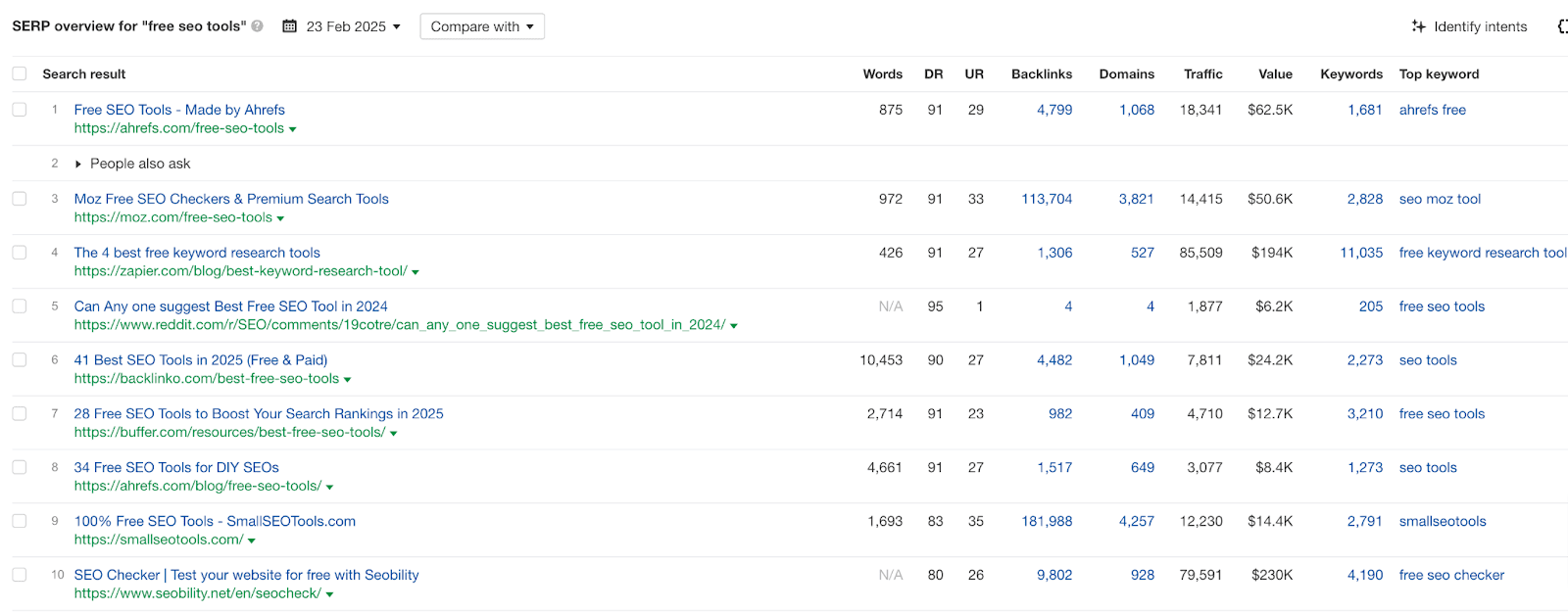Sort by the Backlinks column header

pyautogui.click(x=1042, y=73)
